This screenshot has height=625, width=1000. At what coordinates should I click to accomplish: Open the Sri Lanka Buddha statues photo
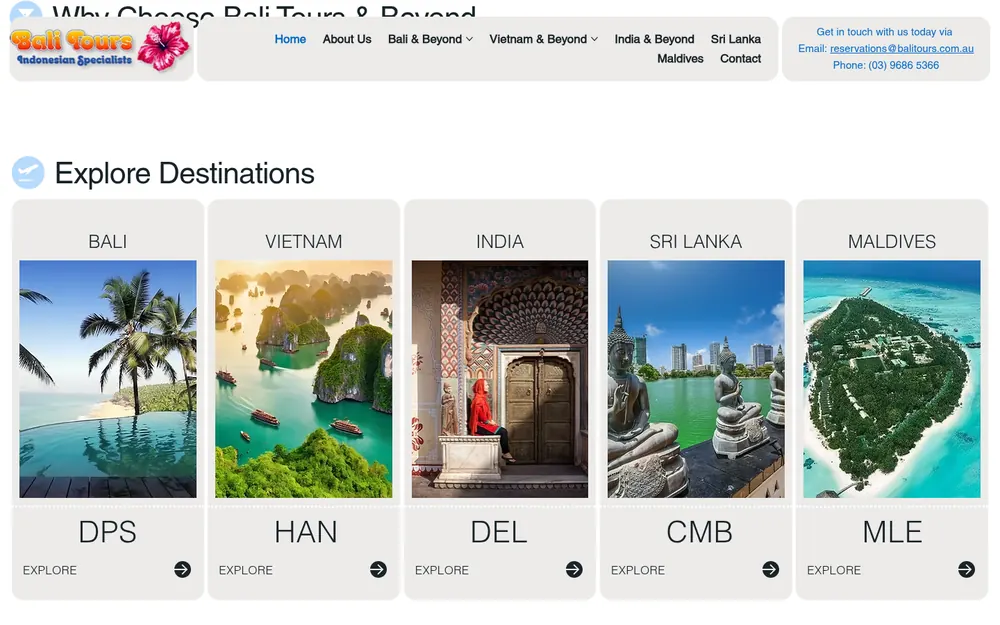tap(696, 379)
